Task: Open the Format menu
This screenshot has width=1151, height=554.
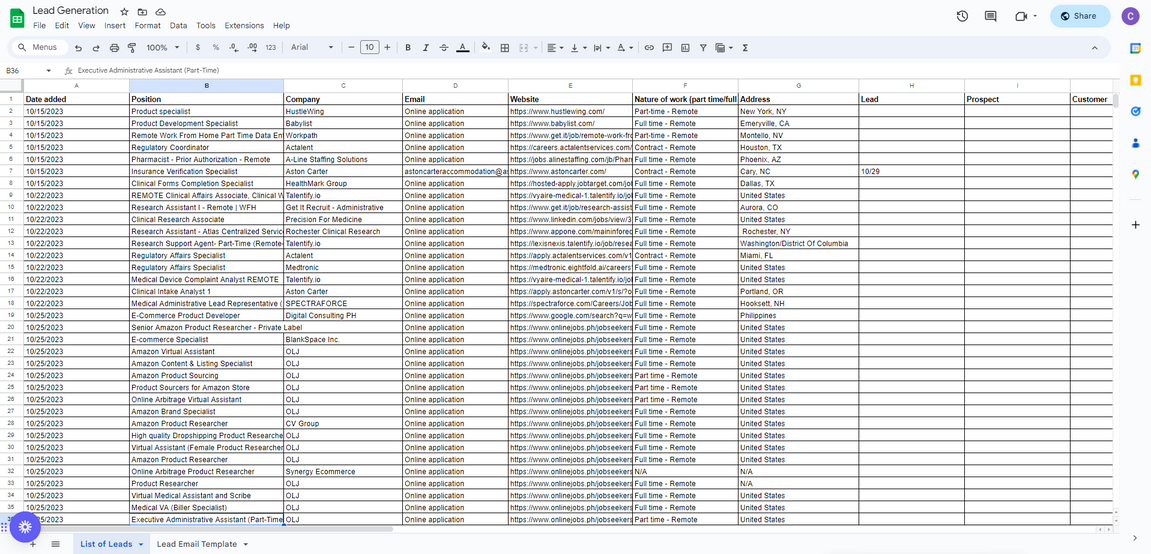Action: (148, 26)
